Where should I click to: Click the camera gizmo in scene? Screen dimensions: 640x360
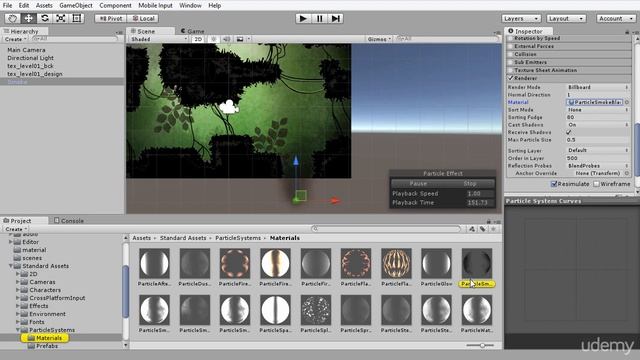[229, 107]
